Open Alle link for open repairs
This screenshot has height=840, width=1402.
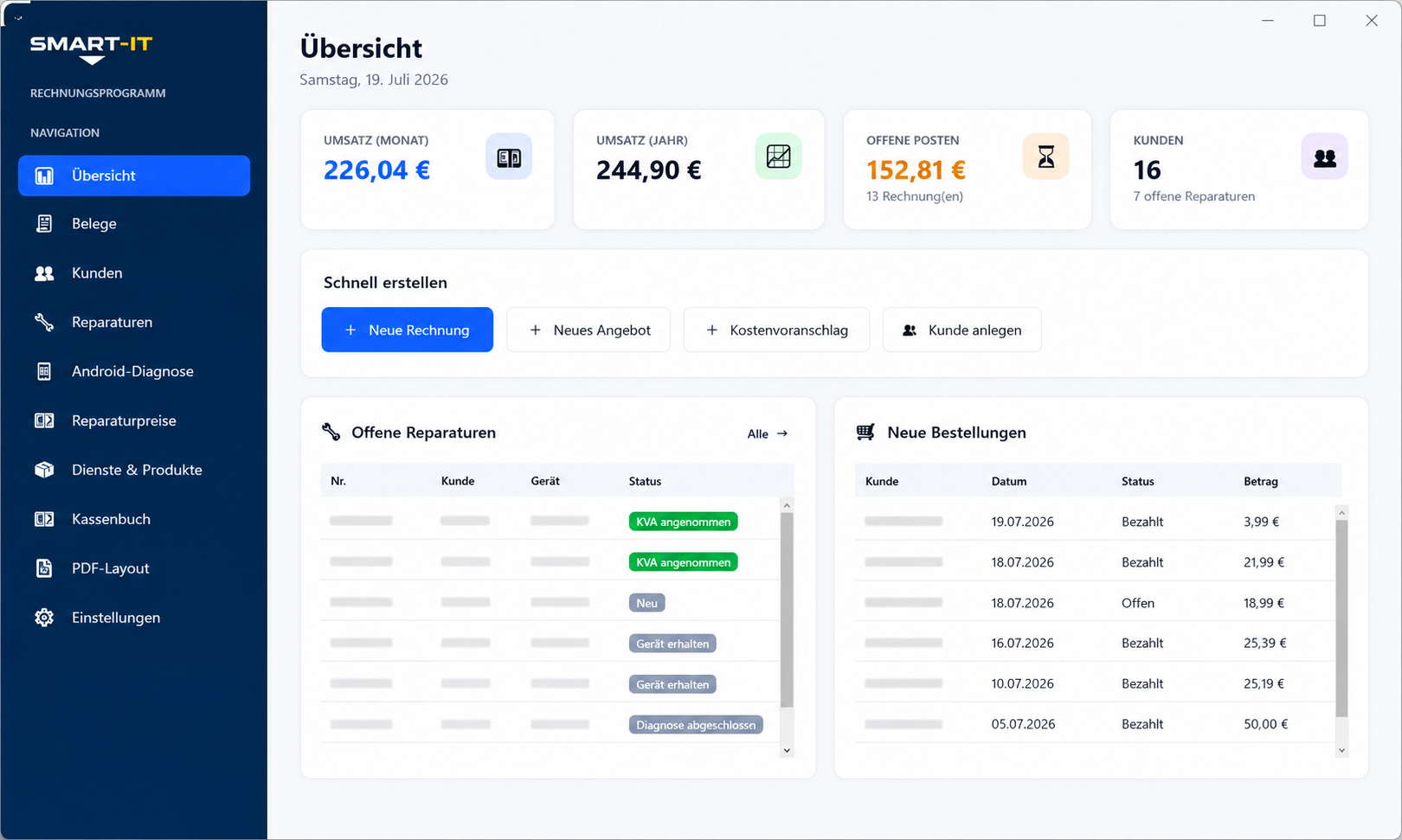(x=768, y=434)
